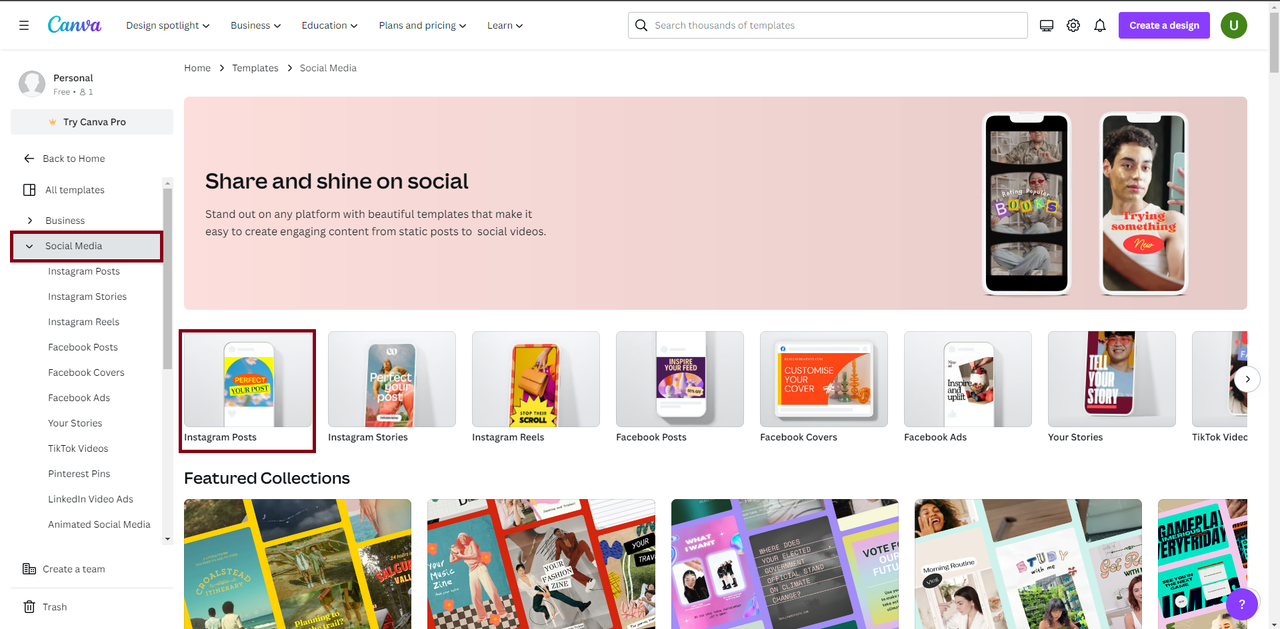This screenshot has width=1280, height=629.
Task: Click the search magnifier icon
Action: click(642, 25)
